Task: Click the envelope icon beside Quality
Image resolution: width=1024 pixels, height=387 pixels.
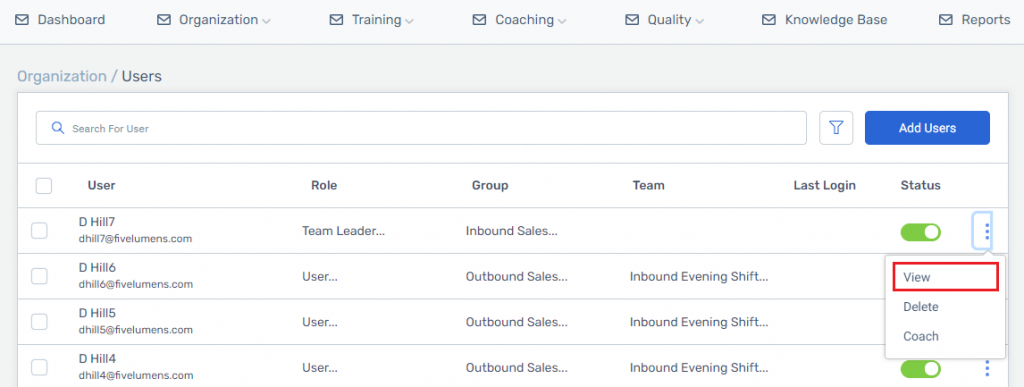Action: 632,20
